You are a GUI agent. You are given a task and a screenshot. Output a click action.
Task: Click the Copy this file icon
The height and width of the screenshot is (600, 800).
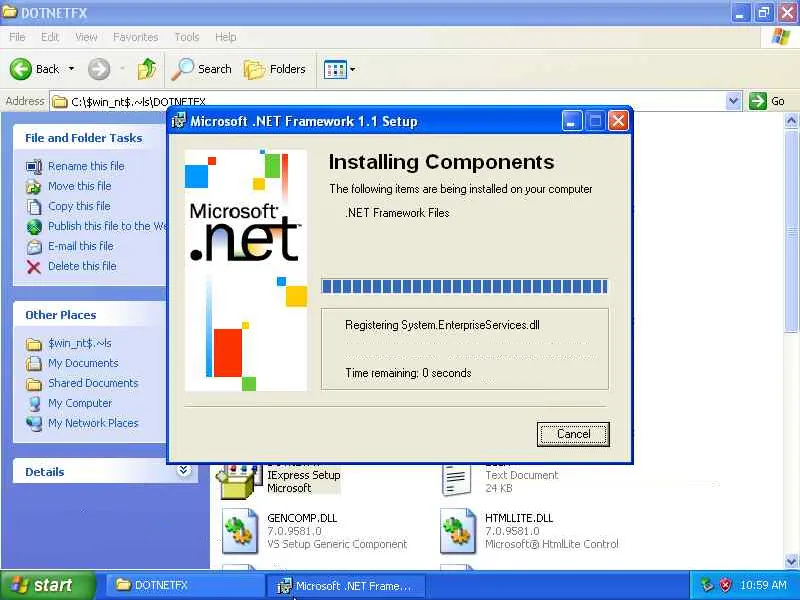pos(34,207)
